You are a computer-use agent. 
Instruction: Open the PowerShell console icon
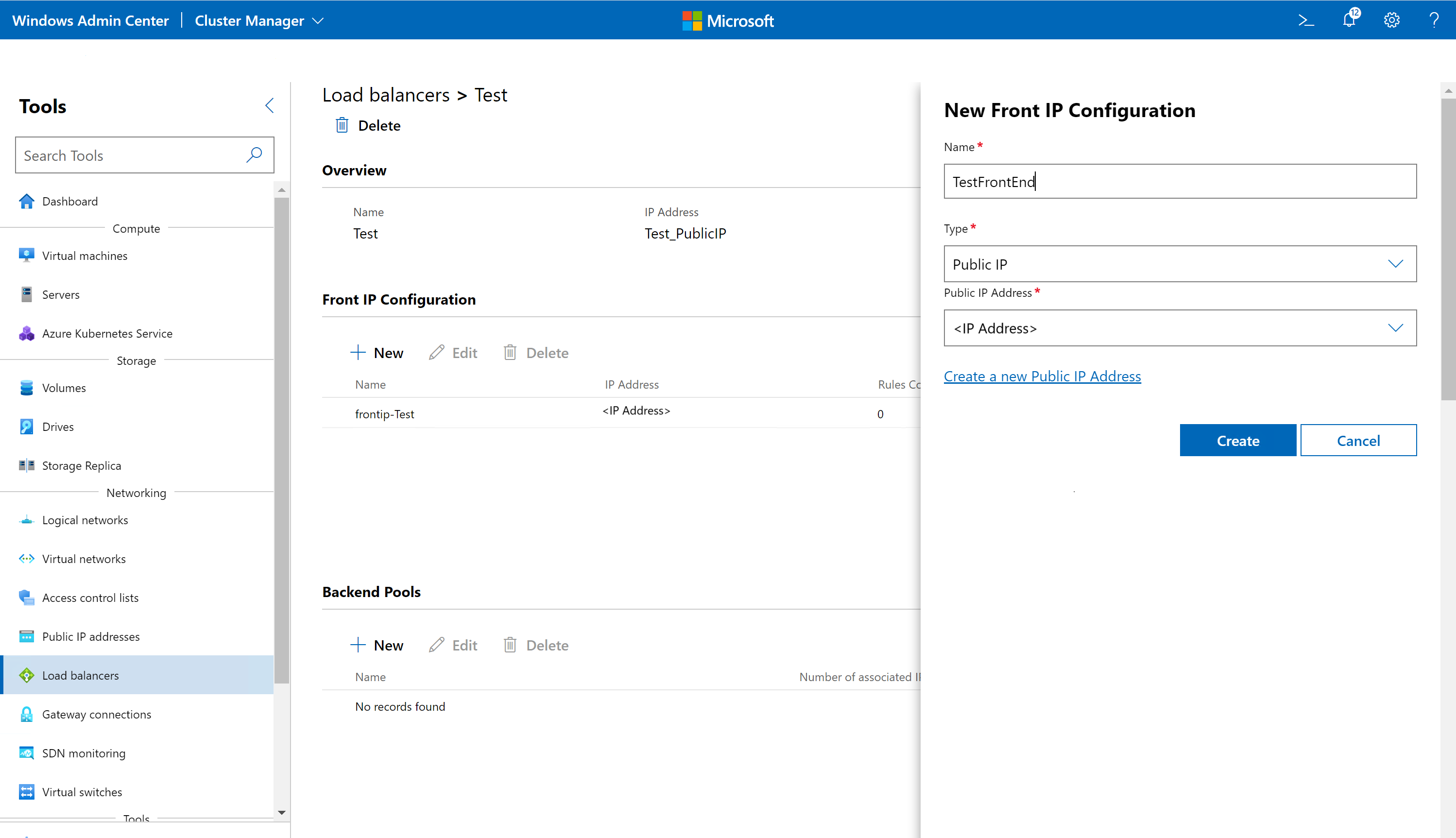[1306, 21]
